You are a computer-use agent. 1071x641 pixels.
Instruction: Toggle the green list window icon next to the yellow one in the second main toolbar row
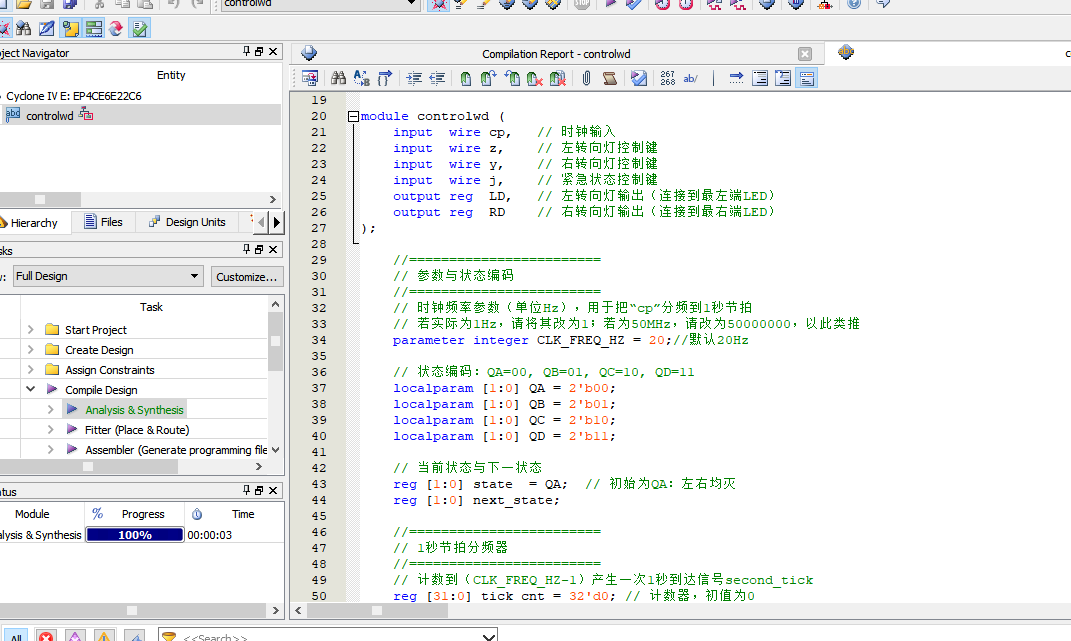(x=94, y=29)
